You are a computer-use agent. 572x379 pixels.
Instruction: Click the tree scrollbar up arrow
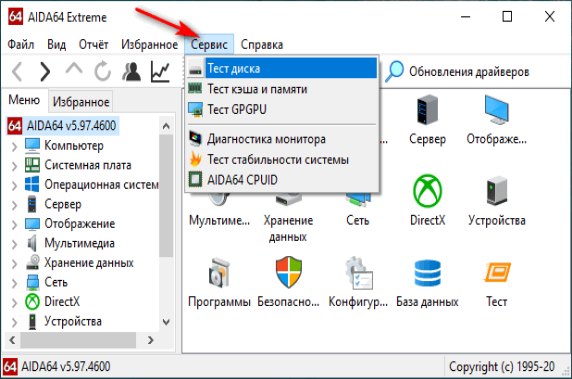pyautogui.click(x=166, y=126)
